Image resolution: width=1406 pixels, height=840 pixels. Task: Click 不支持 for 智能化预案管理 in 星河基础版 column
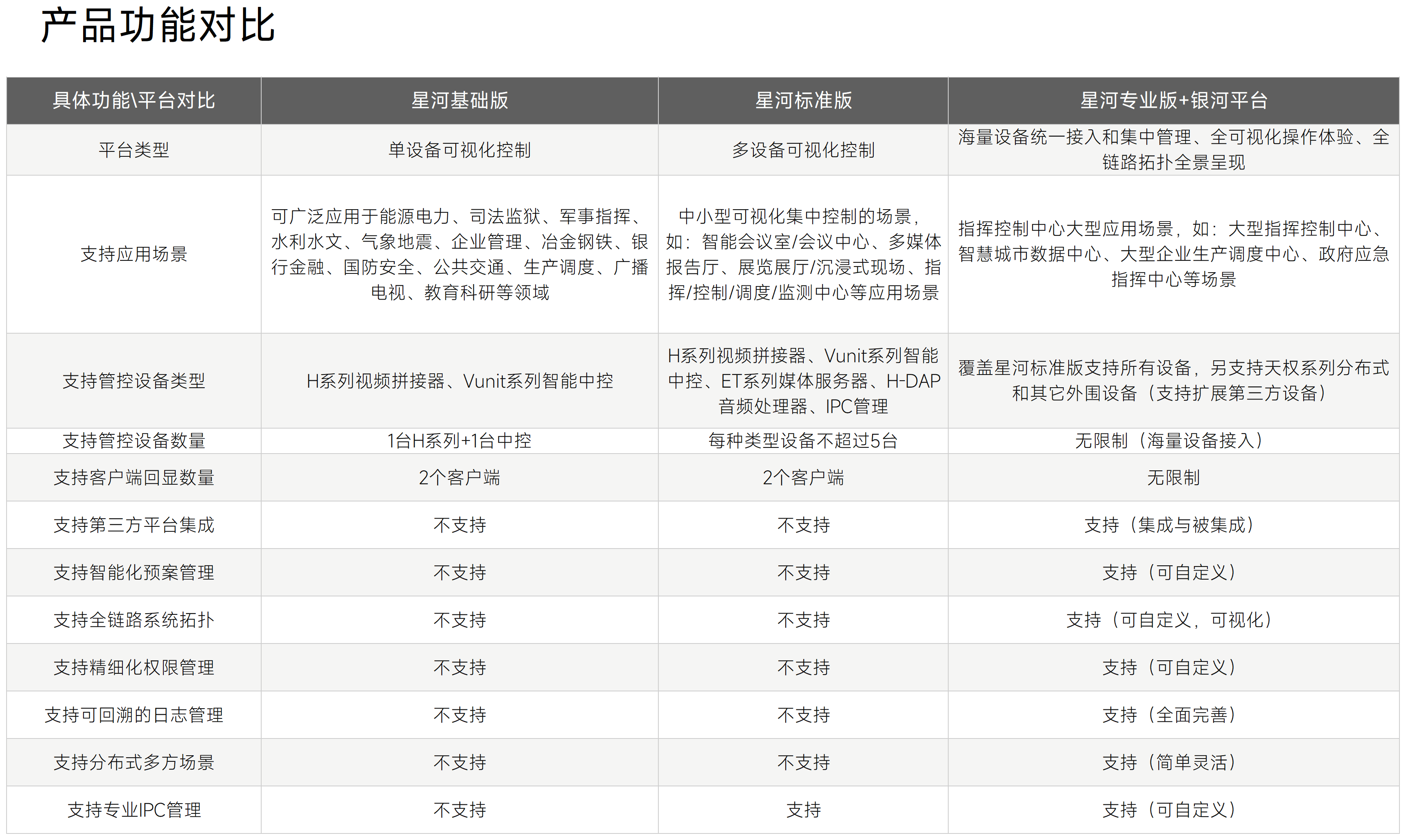tap(460, 573)
